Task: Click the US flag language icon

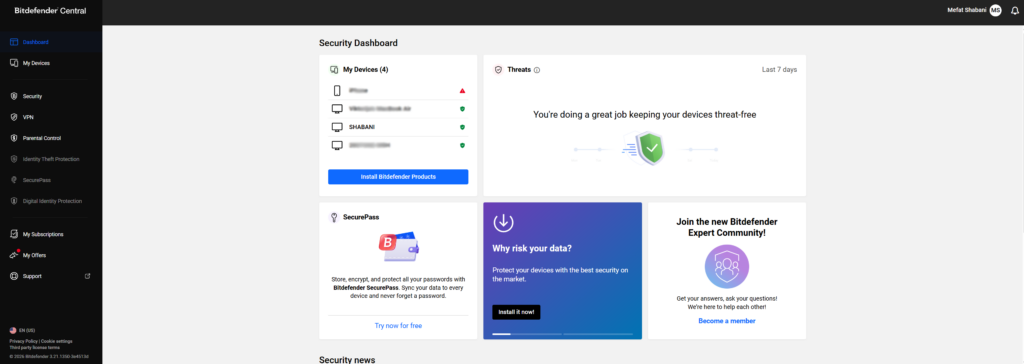Action: 13,331
